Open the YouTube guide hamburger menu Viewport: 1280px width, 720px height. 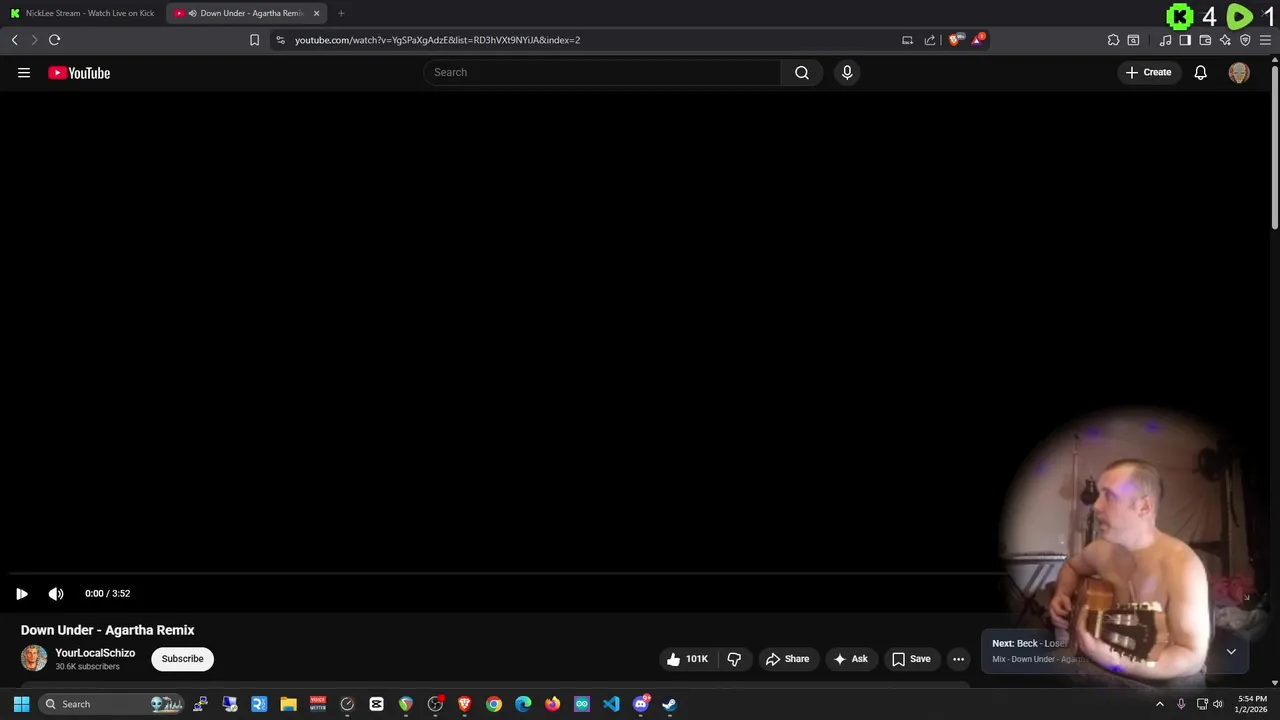[x=24, y=72]
